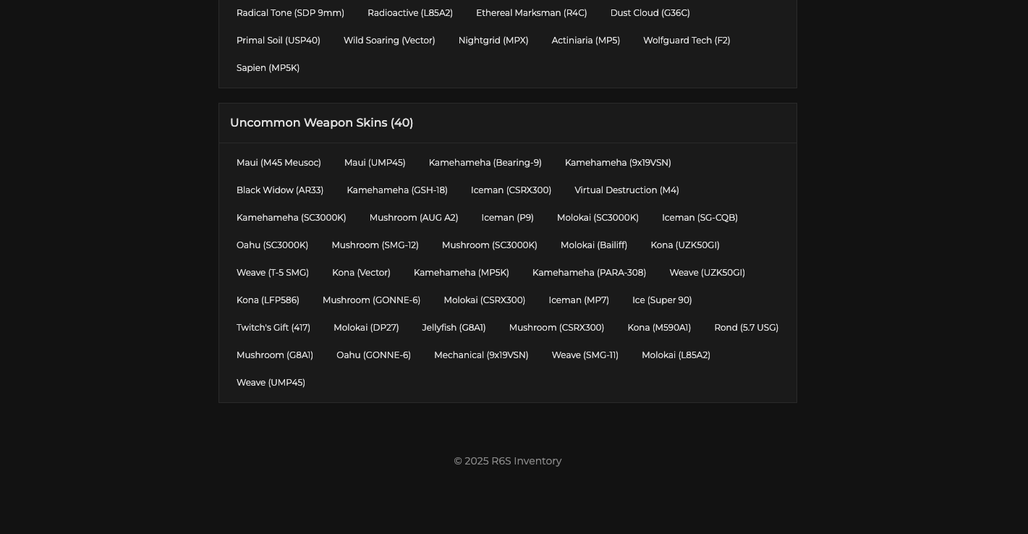Click Mushroom (AUG A2) entry
The width and height of the screenshot is (1028, 534).
pyautogui.click(x=413, y=218)
